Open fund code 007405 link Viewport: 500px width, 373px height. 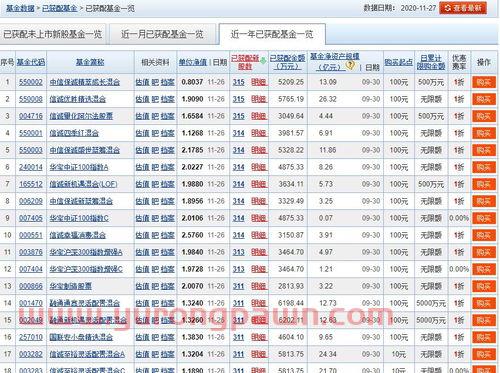(31, 218)
